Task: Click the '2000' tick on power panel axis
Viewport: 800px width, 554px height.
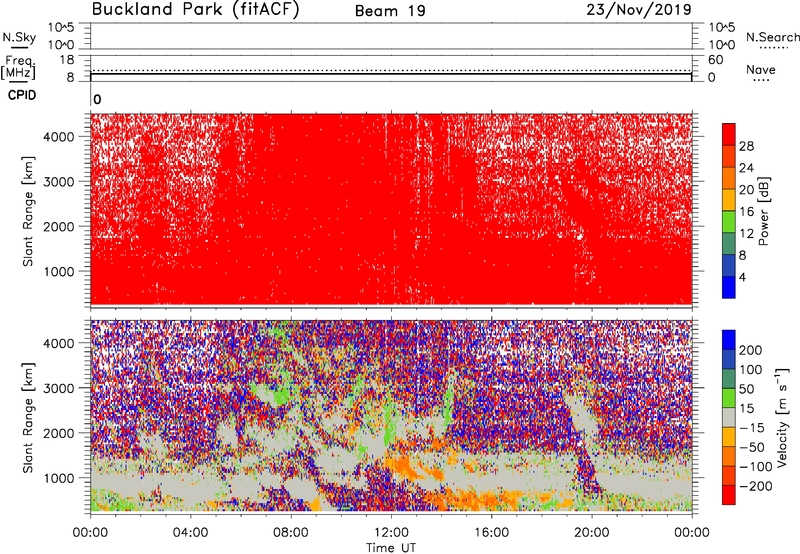Action: (59, 226)
